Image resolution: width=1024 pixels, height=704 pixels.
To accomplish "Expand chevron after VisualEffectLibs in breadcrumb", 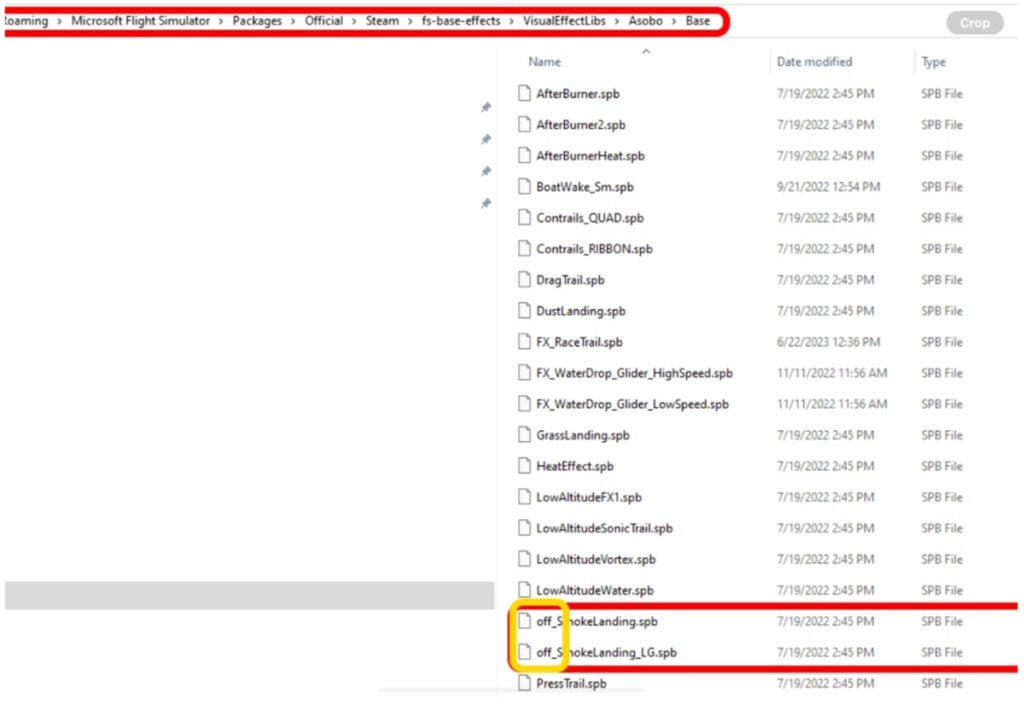I will (617, 22).
